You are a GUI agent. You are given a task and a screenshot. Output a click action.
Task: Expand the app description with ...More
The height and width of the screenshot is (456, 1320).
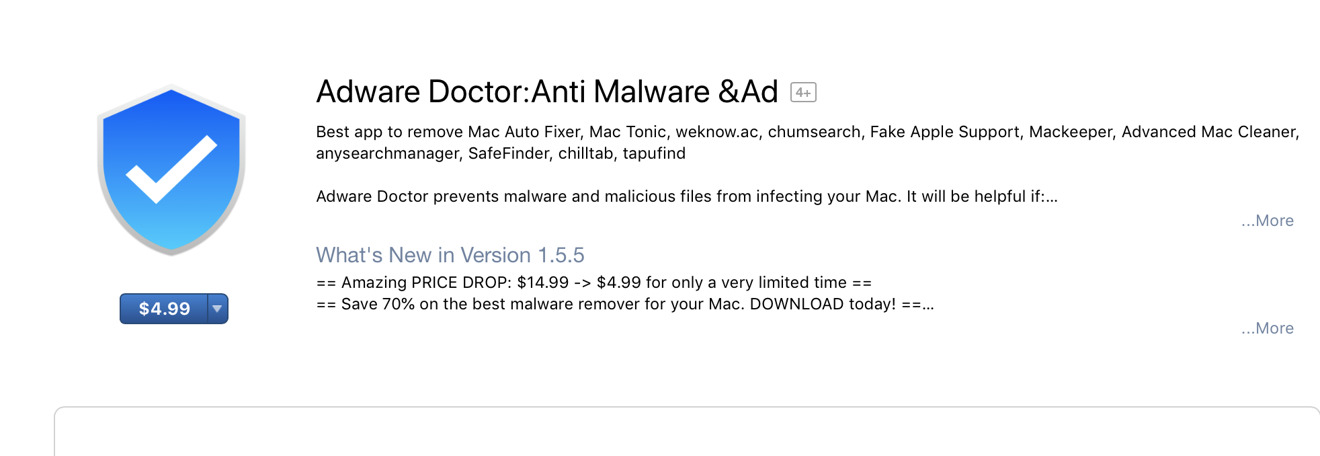1267,220
